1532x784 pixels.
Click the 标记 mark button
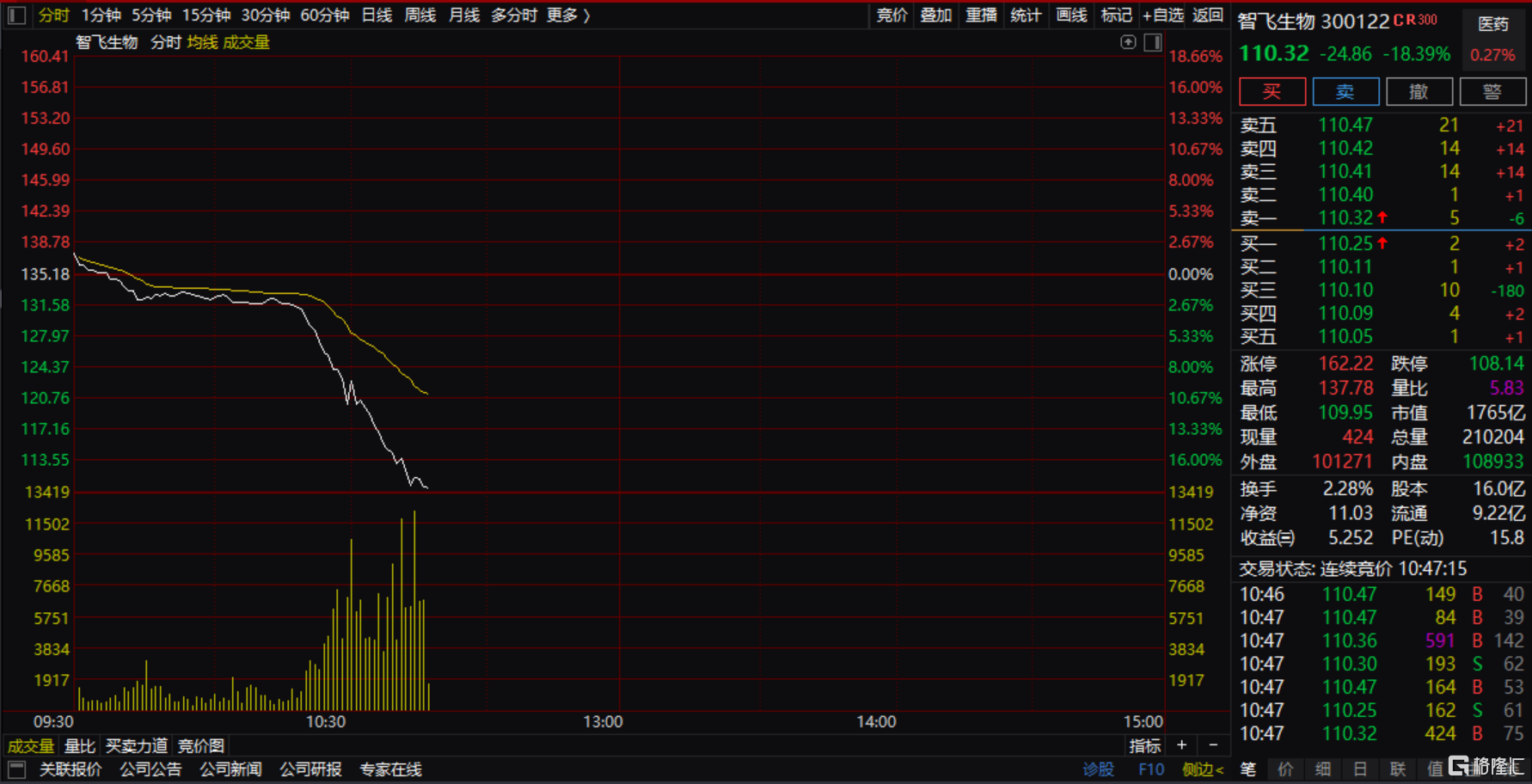1116,15
